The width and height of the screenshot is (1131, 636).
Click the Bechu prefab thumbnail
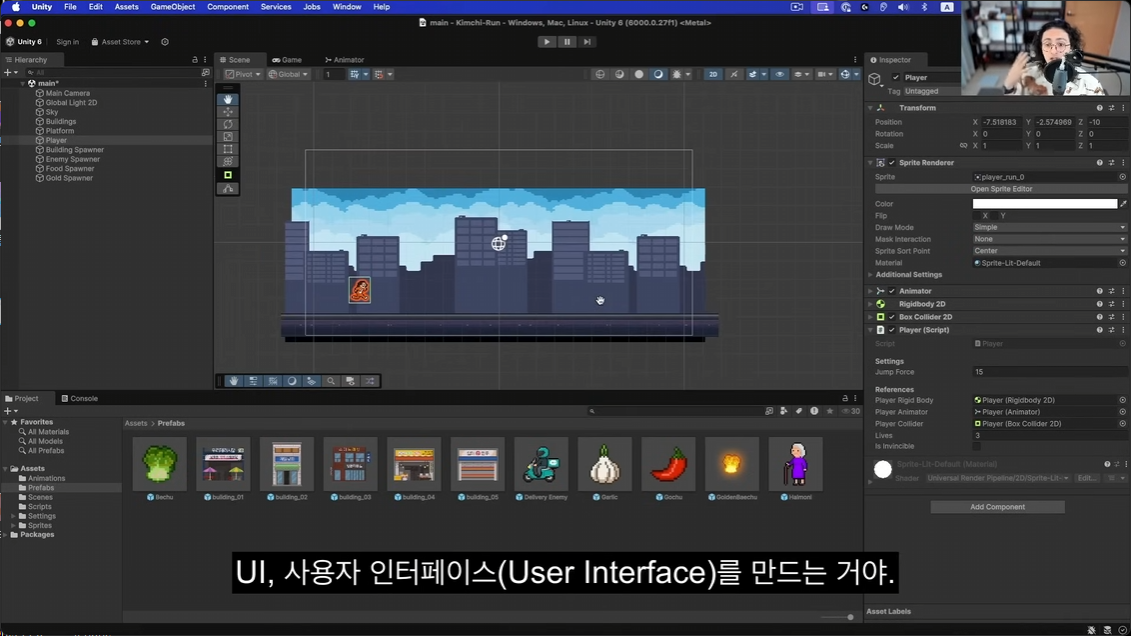[x=159, y=464]
